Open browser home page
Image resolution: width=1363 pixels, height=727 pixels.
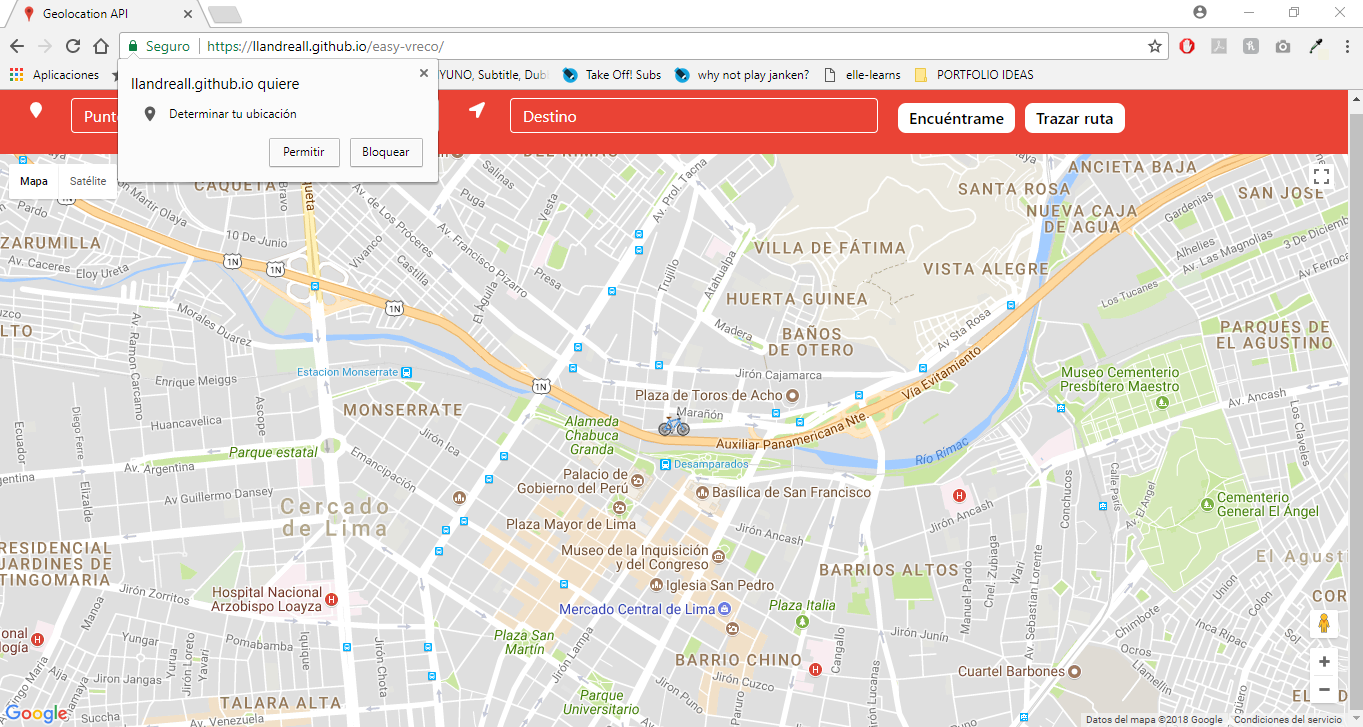pos(101,46)
